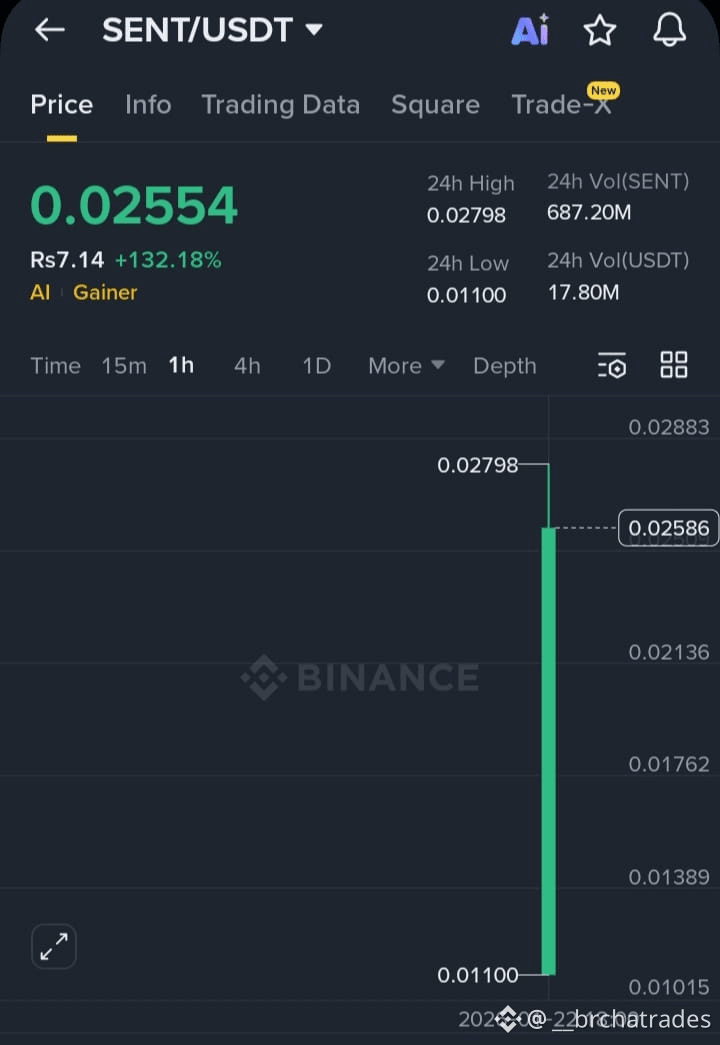Switch to the Price tab
This screenshot has width=720, height=1045.
61,105
